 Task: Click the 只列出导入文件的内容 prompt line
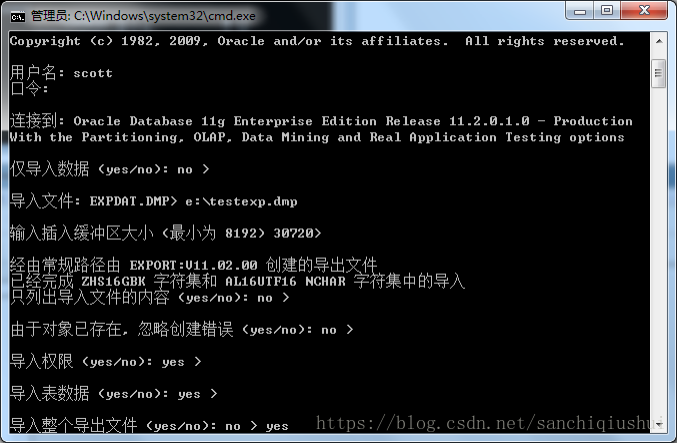[x=149, y=297]
